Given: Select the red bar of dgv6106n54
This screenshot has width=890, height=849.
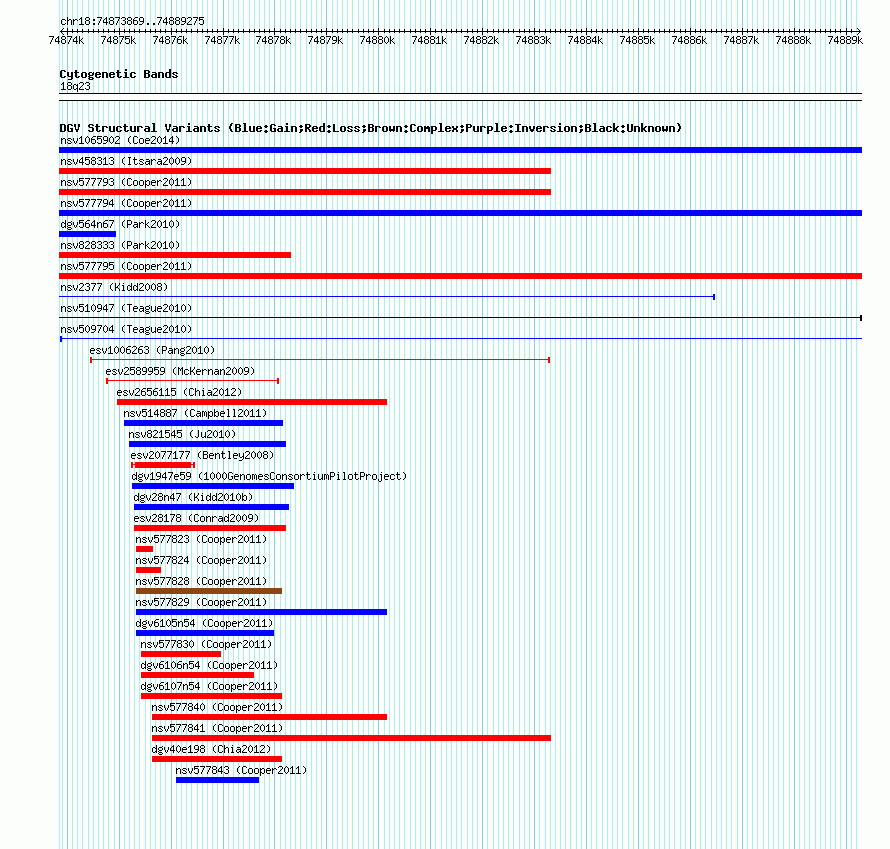Looking at the screenshot, I should point(198,675).
